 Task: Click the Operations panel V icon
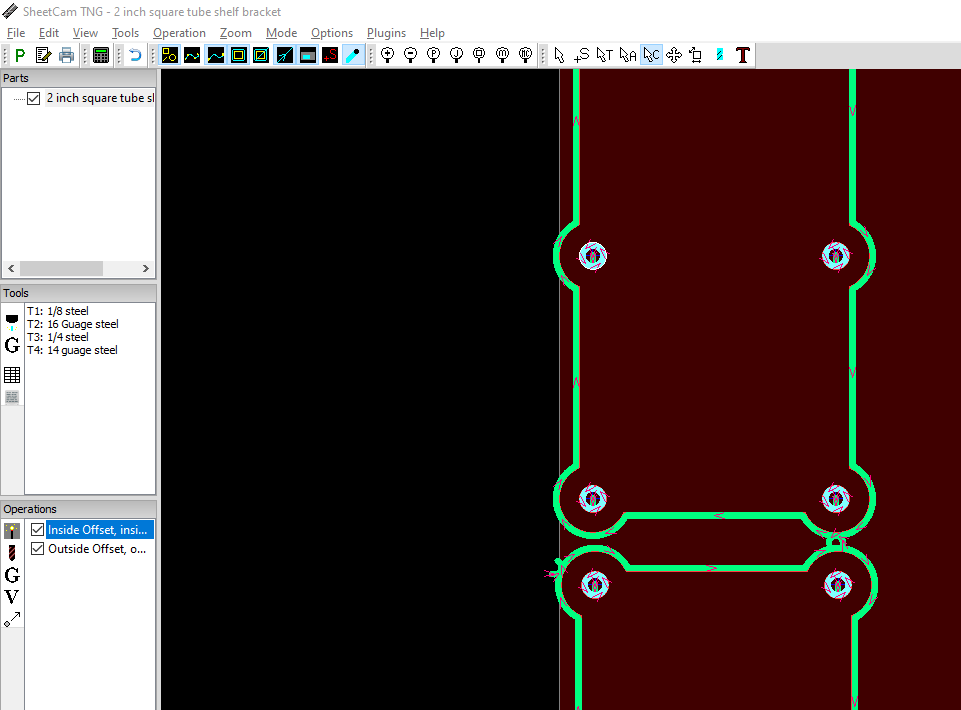tap(12, 597)
